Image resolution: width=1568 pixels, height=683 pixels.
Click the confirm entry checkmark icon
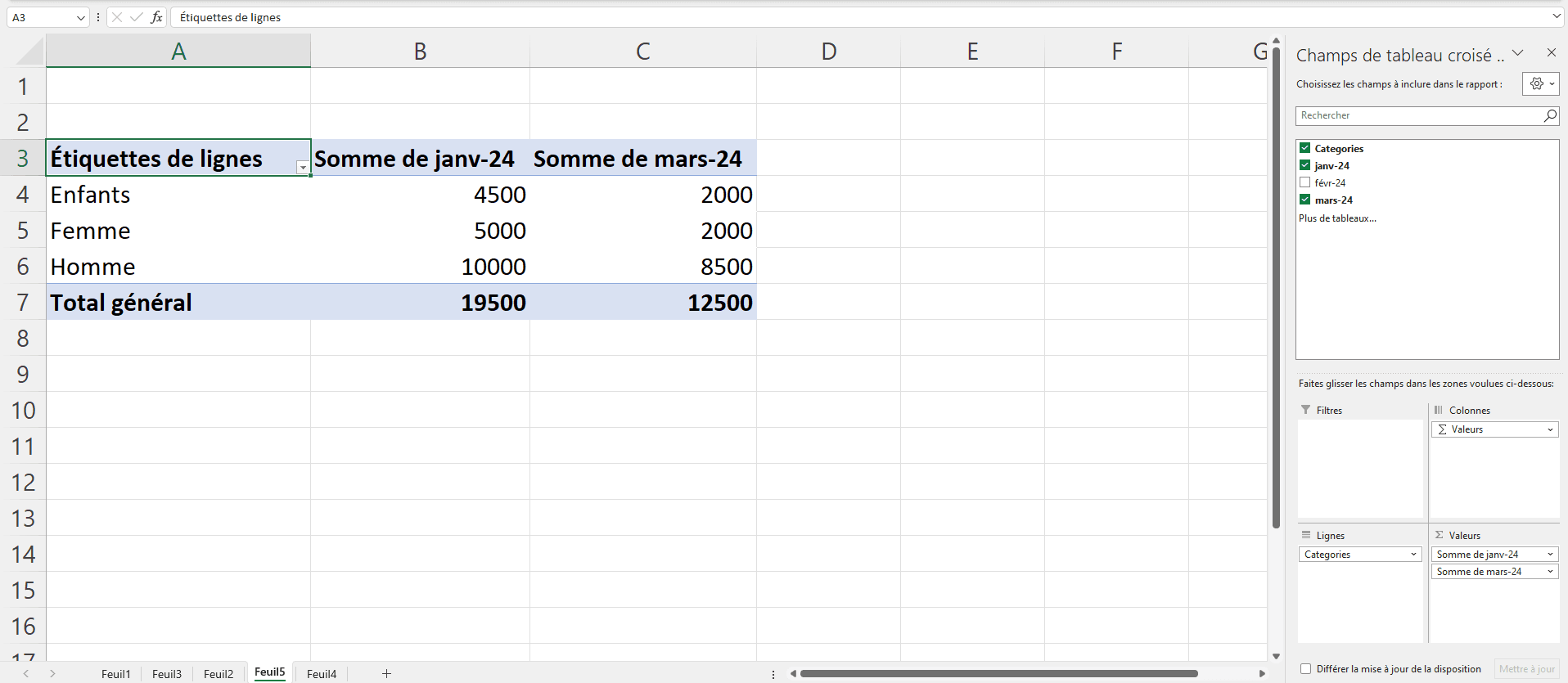point(136,17)
